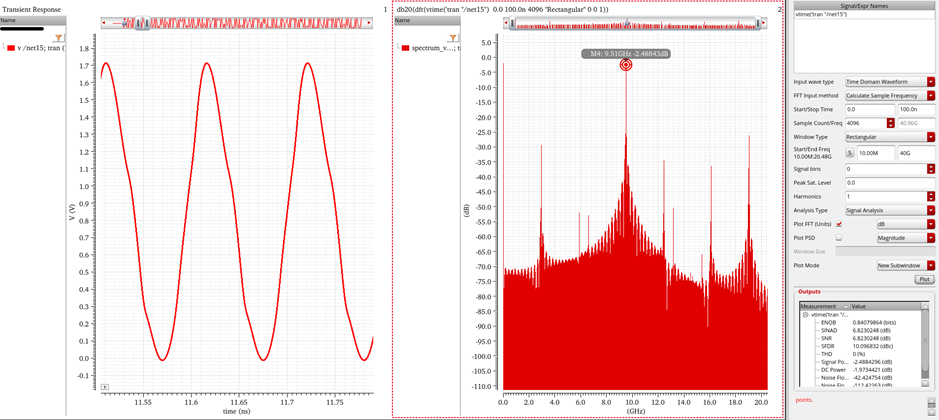This screenshot has width=939, height=420.
Task: Collapse the vtime measurement tree node
Action: [x=805, y=315]
